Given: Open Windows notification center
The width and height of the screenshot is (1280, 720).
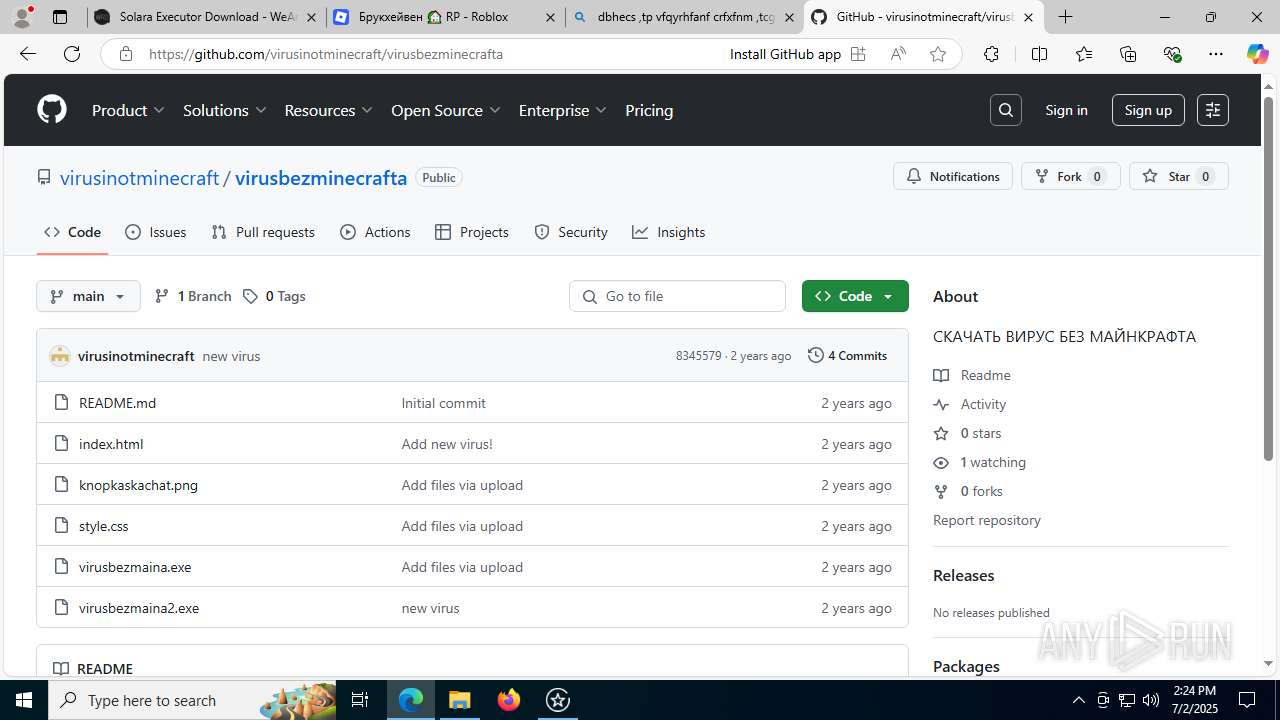Looking at the screenshot, I should [1247, 700].
